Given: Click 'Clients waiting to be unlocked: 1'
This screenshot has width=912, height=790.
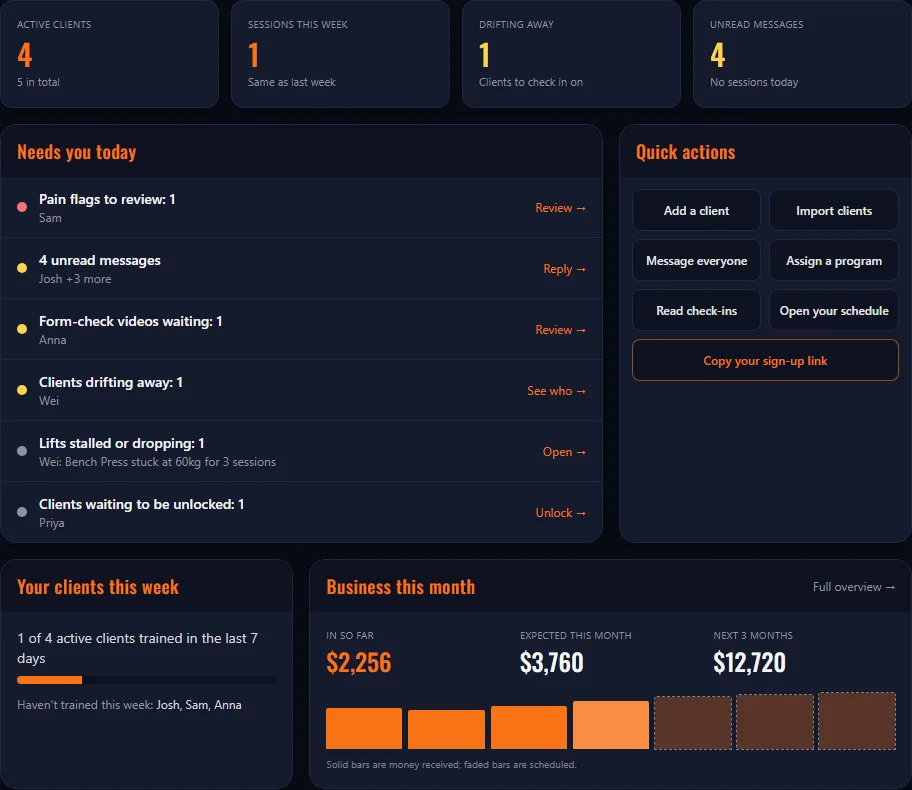Looking at the screenshot, I should click(x=141, y=504).
